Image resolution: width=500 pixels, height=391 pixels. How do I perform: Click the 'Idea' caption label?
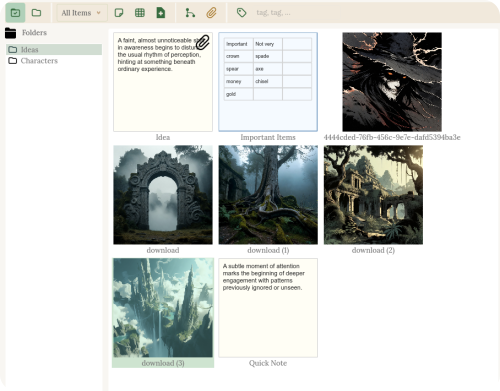tap(163, 137)
